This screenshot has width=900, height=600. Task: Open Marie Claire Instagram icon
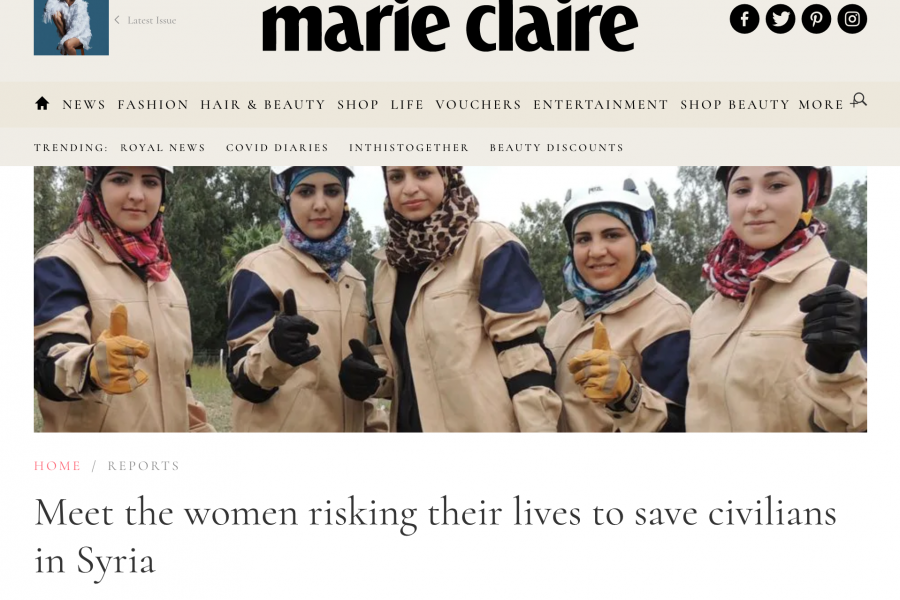(852, 19)
